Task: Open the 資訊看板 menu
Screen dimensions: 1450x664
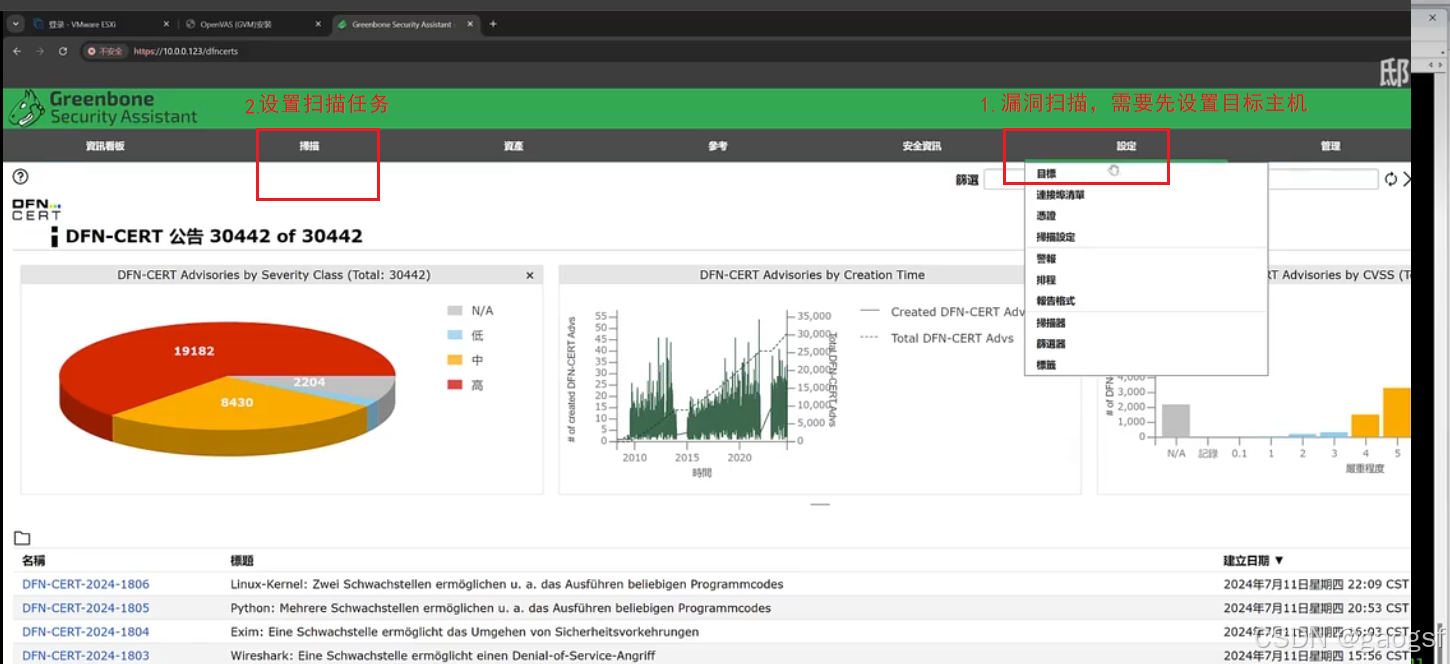Action: click(x=105, y=146)
